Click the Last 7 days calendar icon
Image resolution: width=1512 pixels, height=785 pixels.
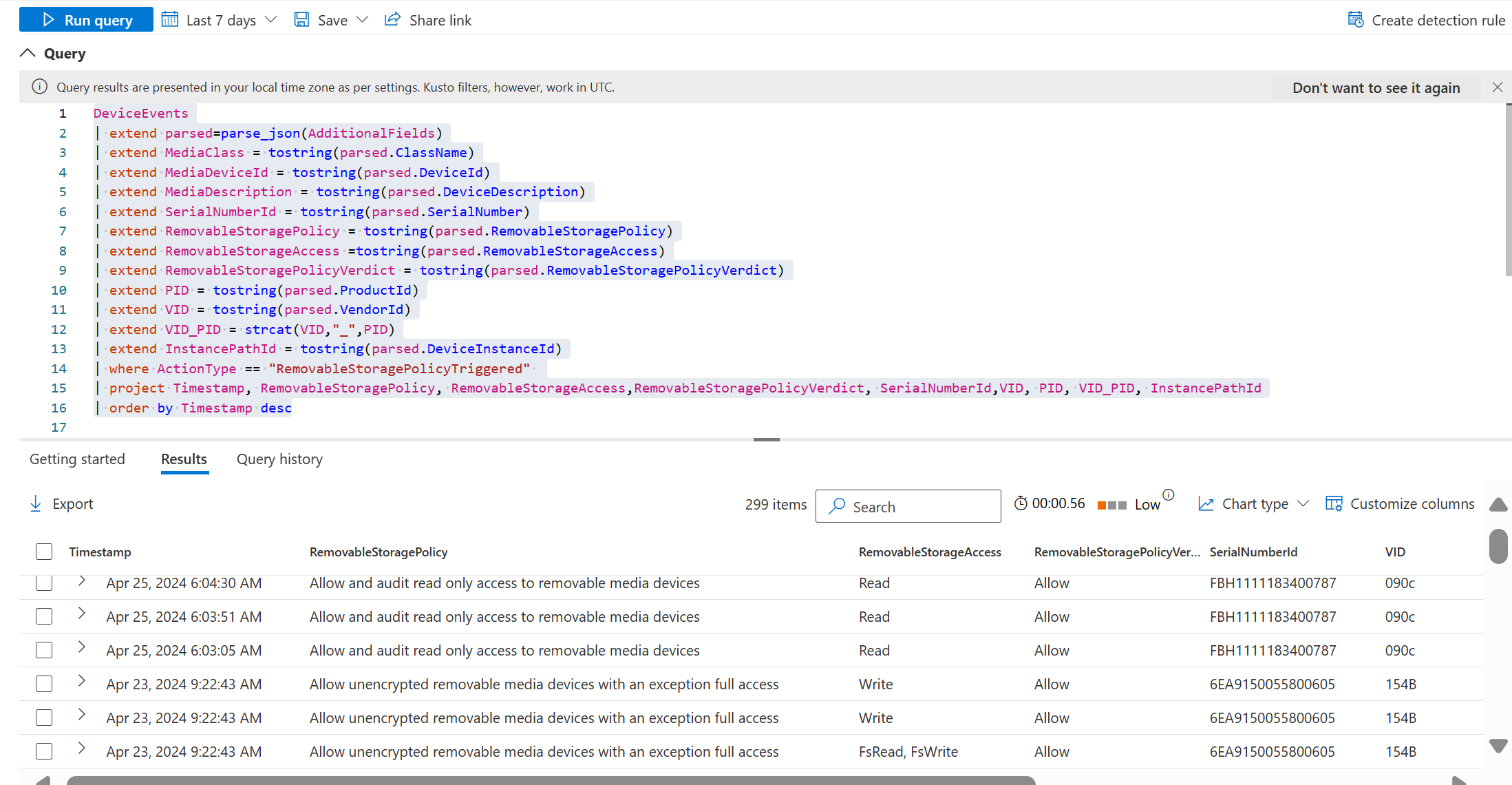tap(171, 19)
